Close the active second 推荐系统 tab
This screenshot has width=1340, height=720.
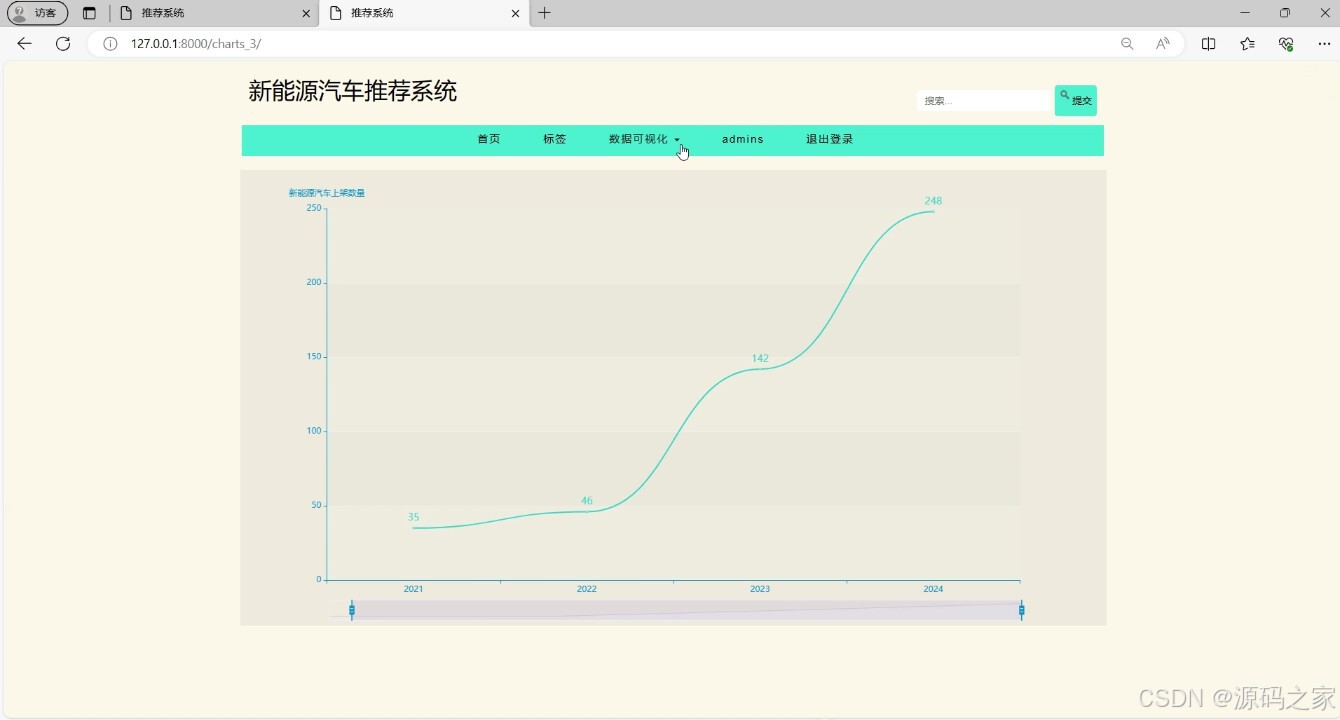pos(516,13)
